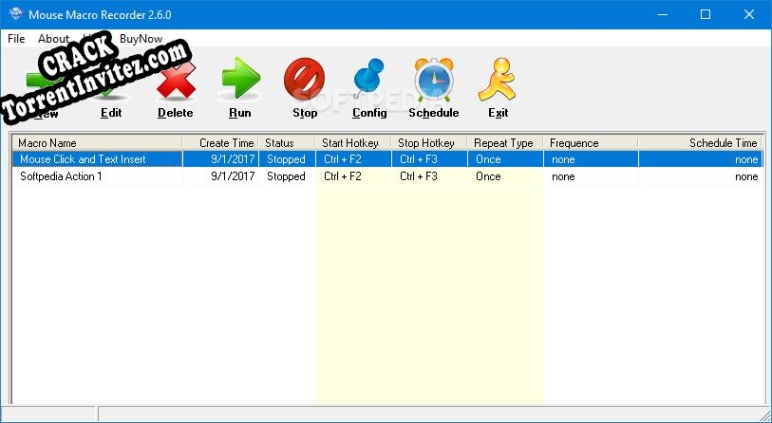Click Ctrl + F2 in Softpedia Action 1 row
This screenshot has width=772, height=423.
(343, 176)
